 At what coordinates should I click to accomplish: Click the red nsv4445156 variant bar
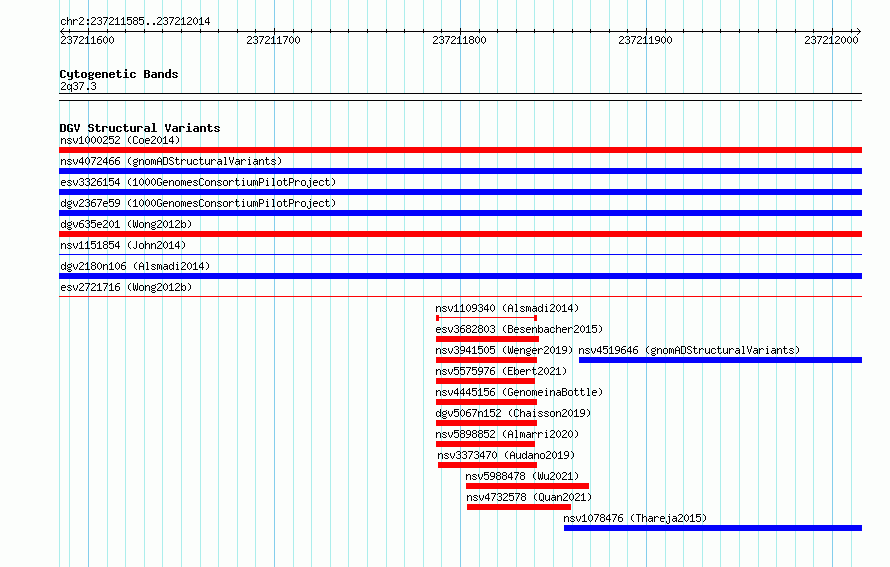click(x=486, y=402)
